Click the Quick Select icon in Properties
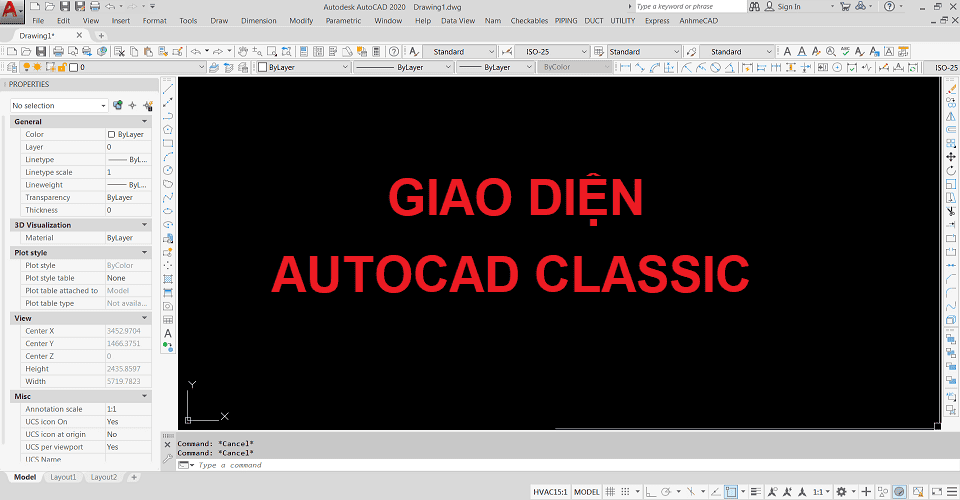 (148, 105)
